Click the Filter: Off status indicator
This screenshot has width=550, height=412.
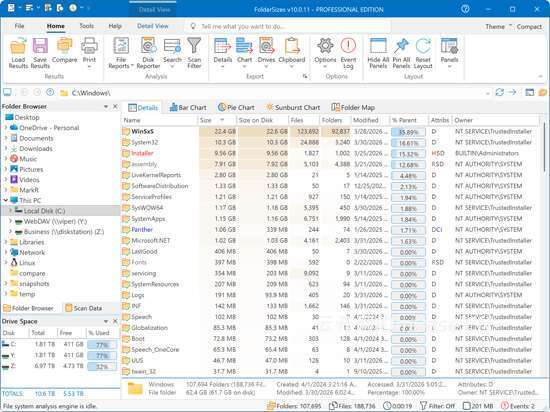(x=437, y=406)
